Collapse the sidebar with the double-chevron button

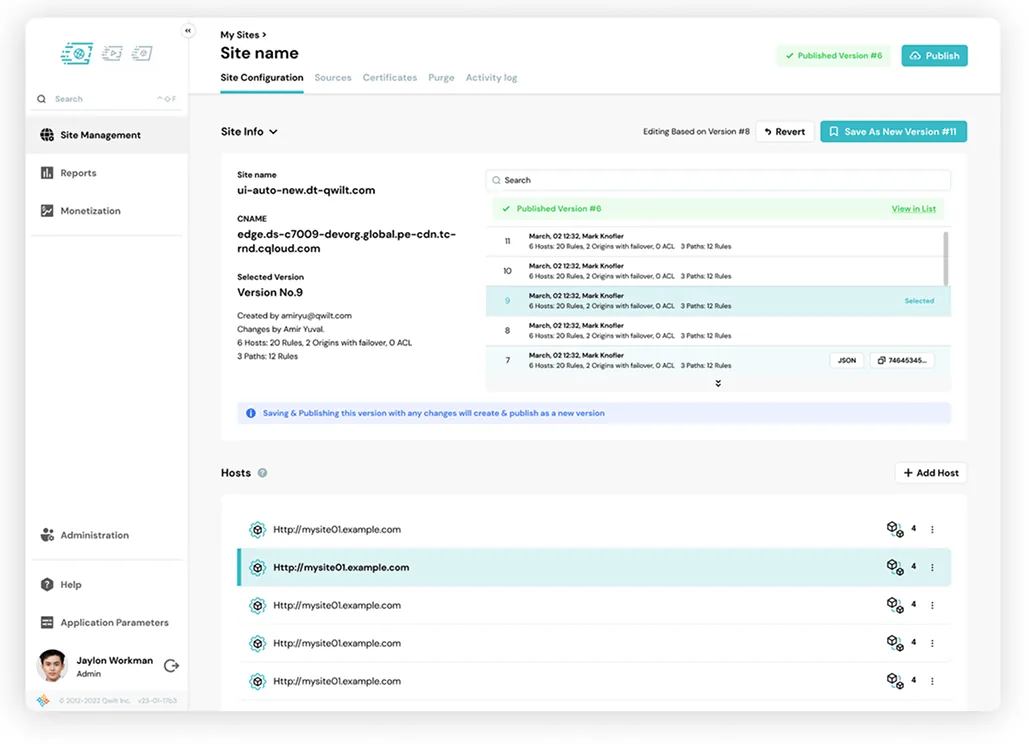pos(188,30)
